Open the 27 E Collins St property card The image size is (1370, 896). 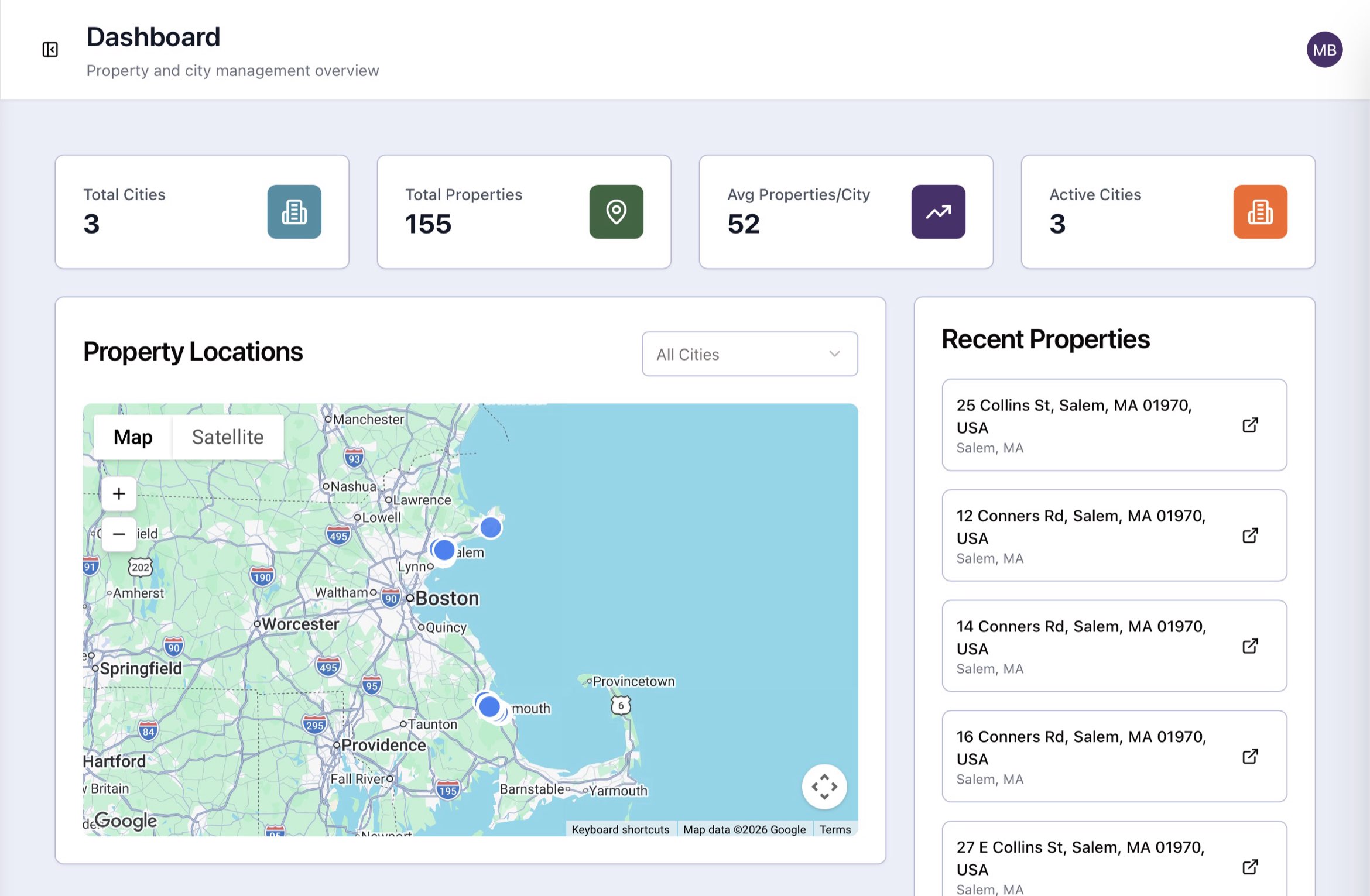tap(1114, 859)
